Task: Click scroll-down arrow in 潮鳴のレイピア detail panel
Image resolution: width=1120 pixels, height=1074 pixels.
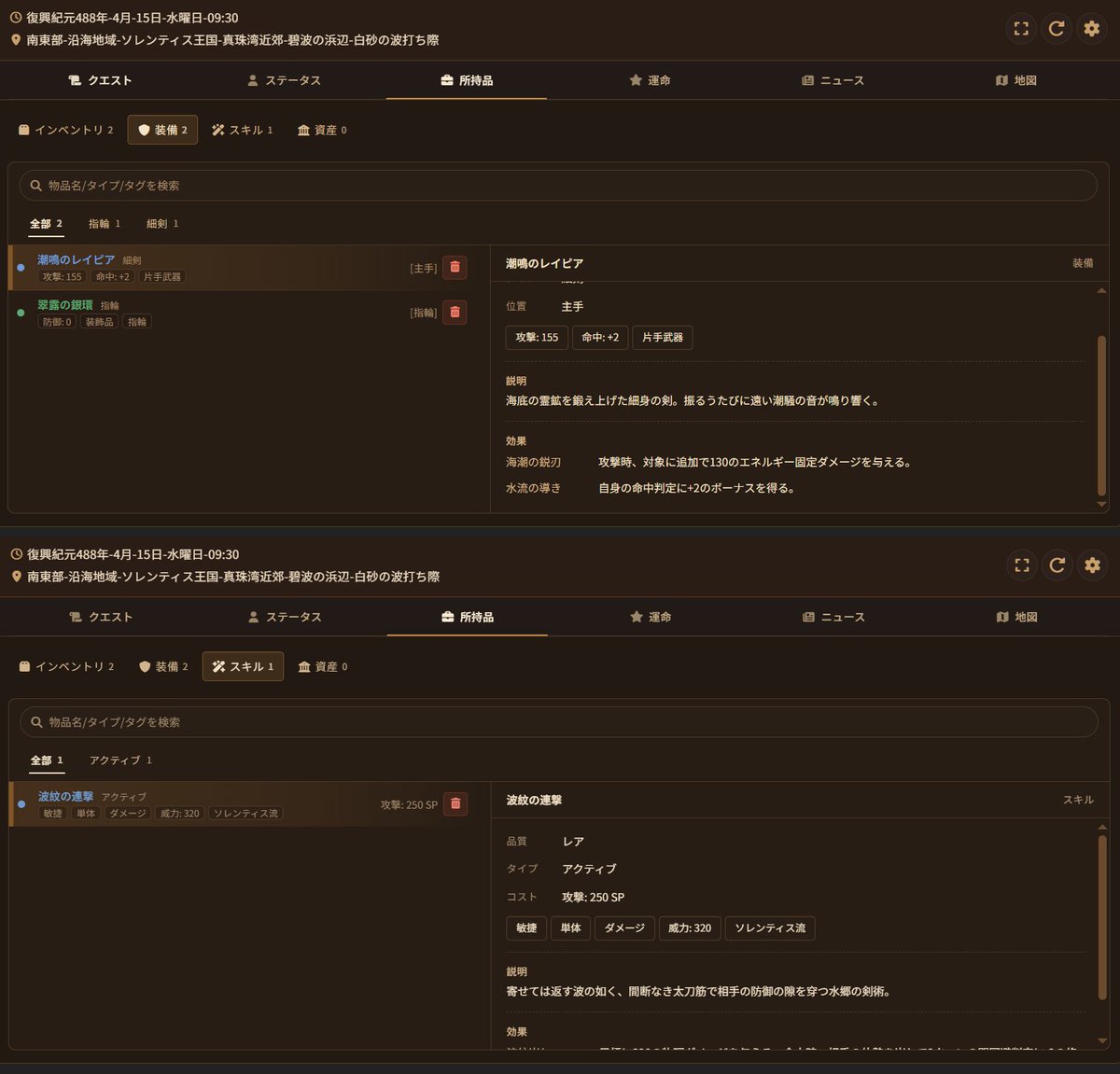Action: [1101, 504]
